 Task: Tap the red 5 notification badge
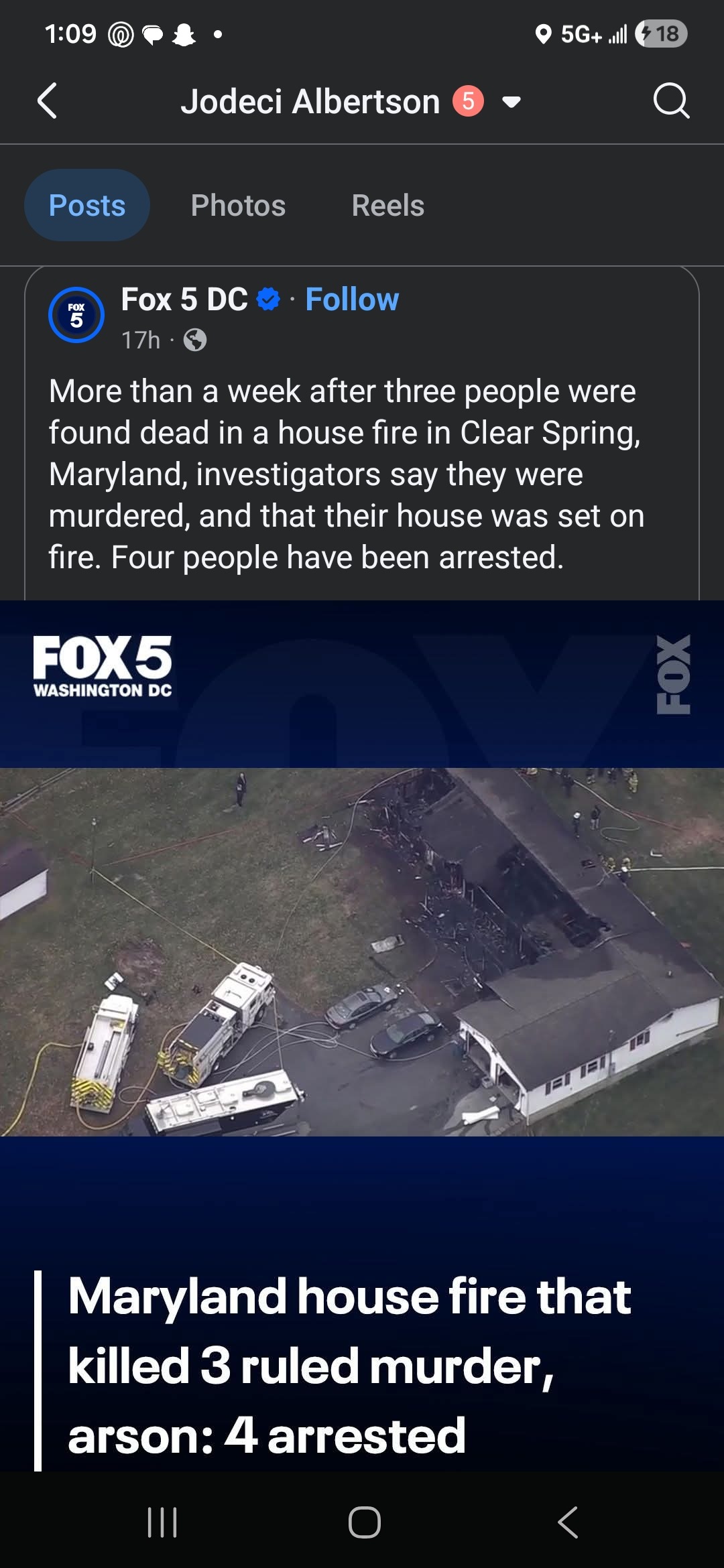(x=468, y=101)
